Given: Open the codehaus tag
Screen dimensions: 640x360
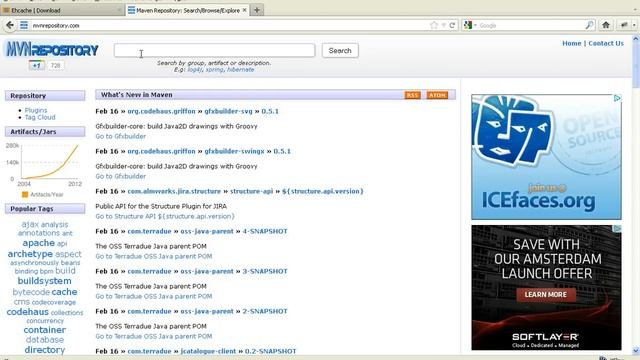Looking at the screenshot, I should coord(27,312).
